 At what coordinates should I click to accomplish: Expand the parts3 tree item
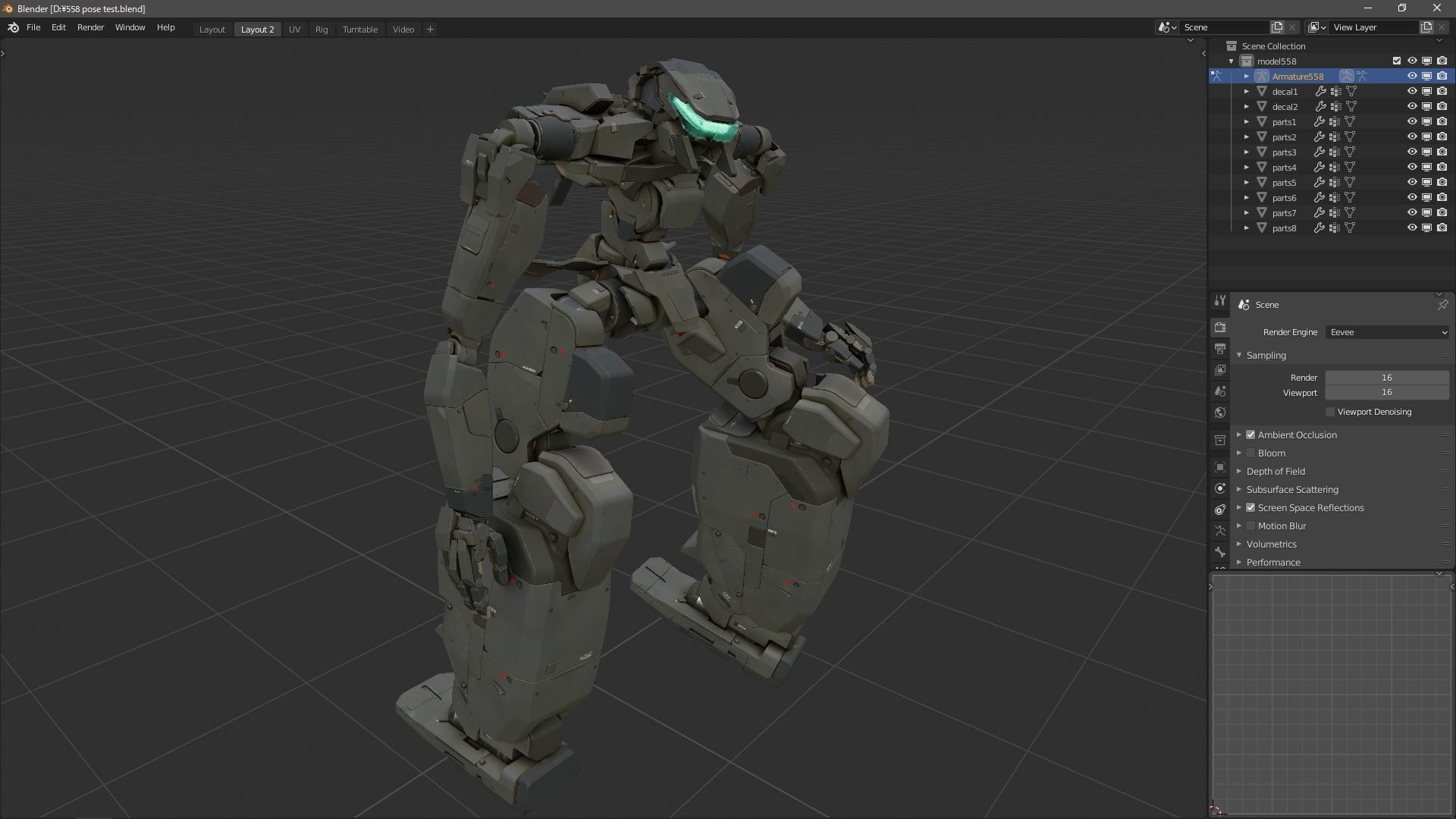click(x=1246, y=152)
